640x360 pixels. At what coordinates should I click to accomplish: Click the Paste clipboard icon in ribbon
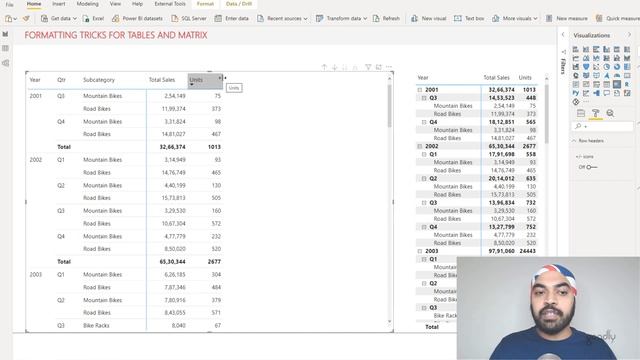click(9, 18)
